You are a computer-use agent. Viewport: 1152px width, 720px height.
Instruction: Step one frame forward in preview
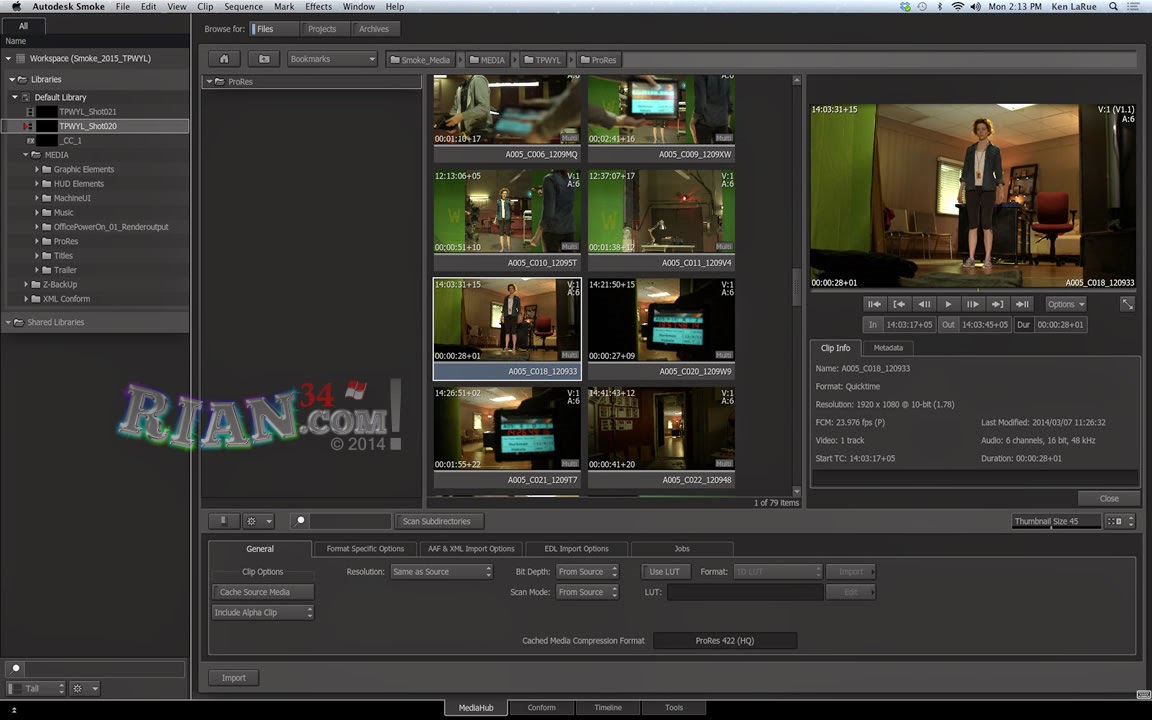(973, 304)
